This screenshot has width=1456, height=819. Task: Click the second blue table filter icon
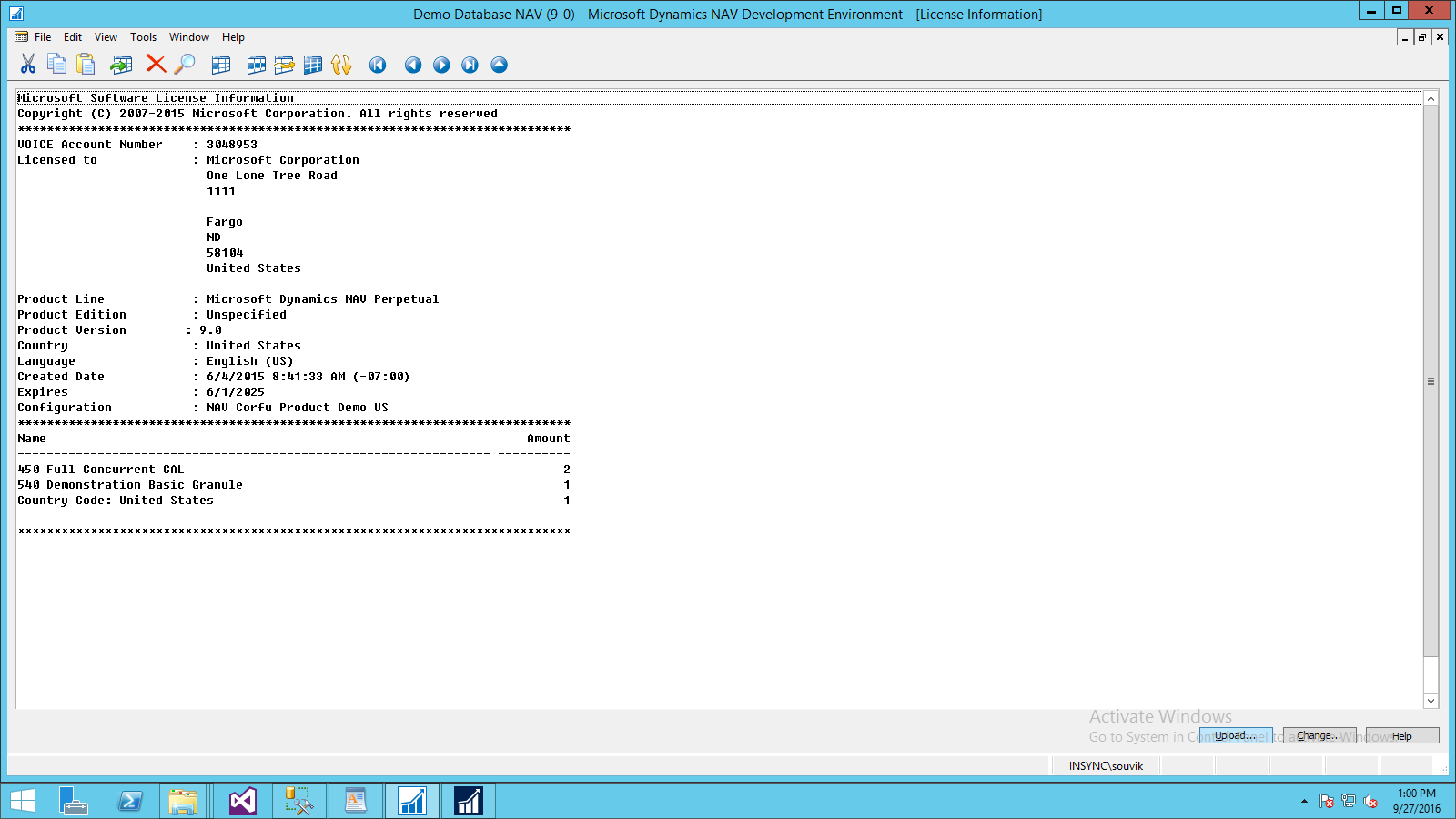(257, 65)
